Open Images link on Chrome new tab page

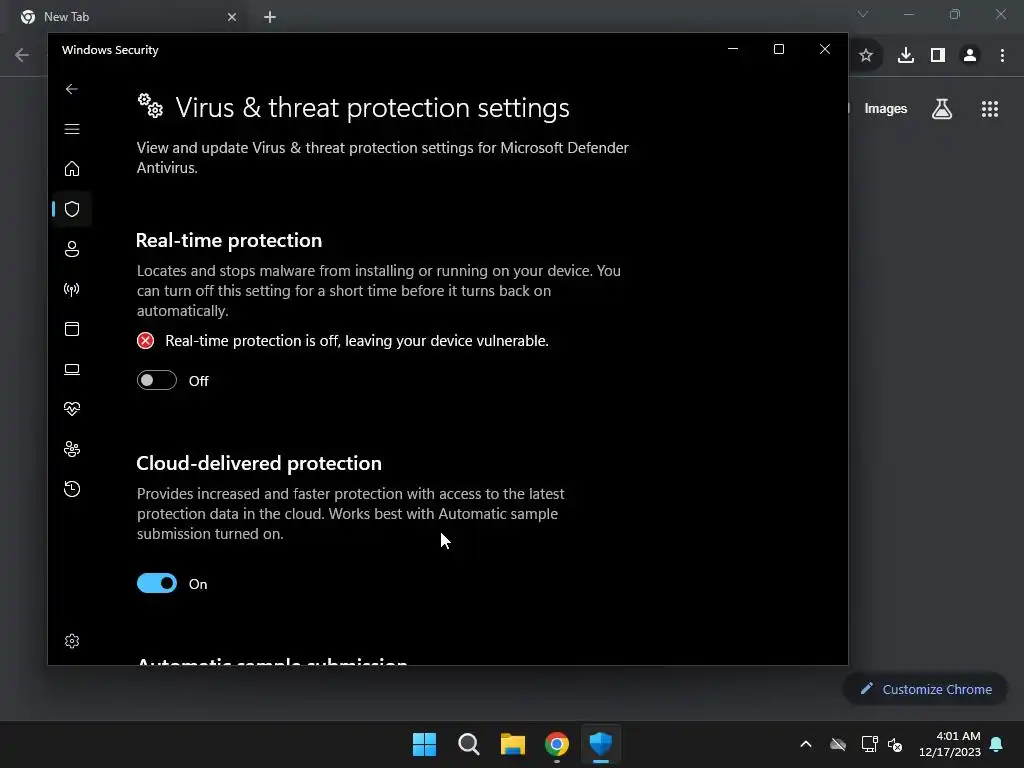886,108
